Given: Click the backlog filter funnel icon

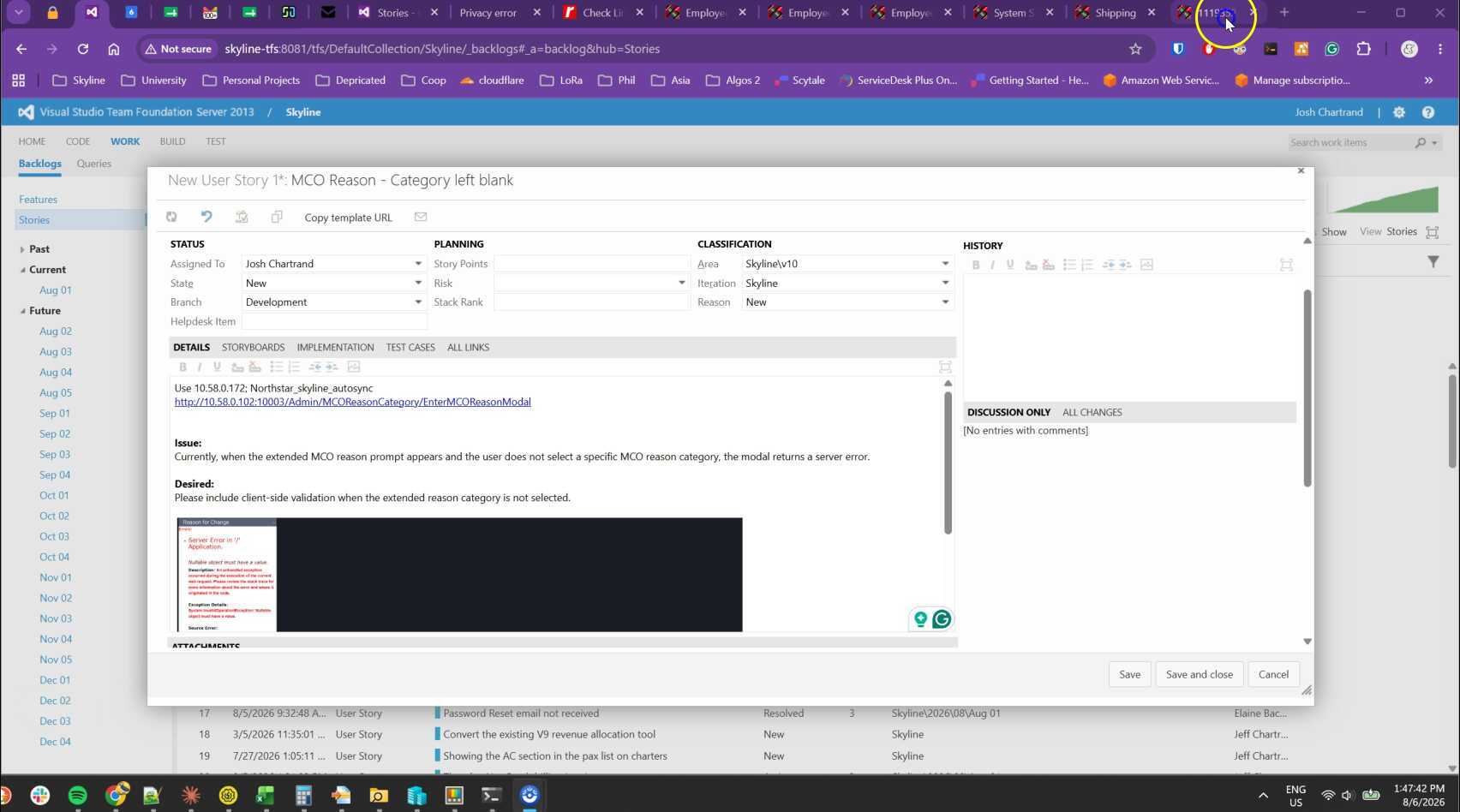Looking at the screenshot, I should [1433, 262].
